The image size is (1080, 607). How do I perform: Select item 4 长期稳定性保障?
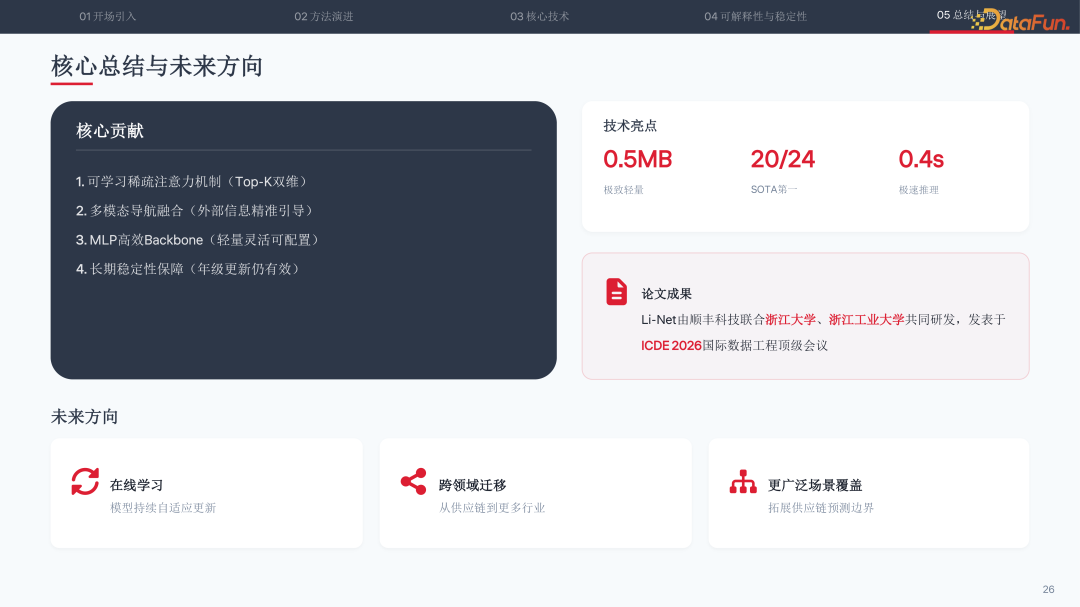pos(189,269)
